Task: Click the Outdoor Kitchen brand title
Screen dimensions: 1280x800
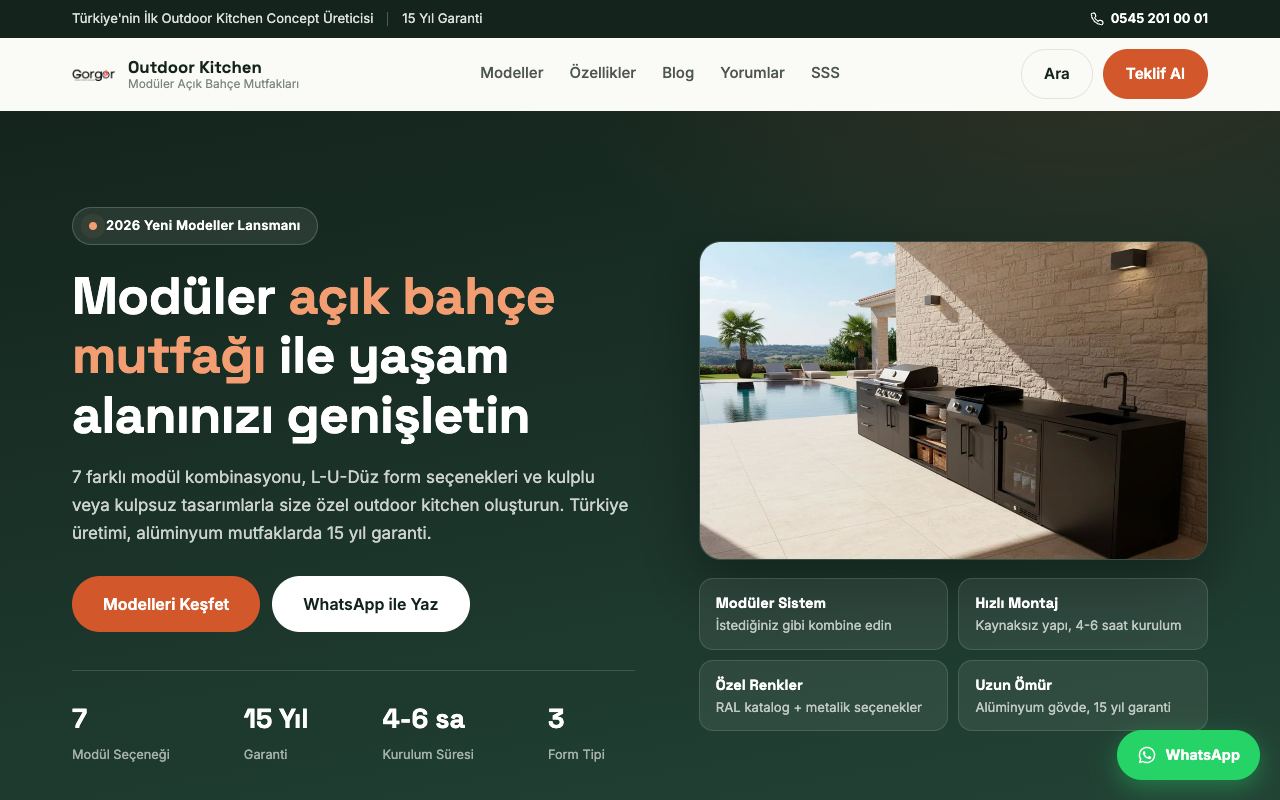Action: click(195, 67)
